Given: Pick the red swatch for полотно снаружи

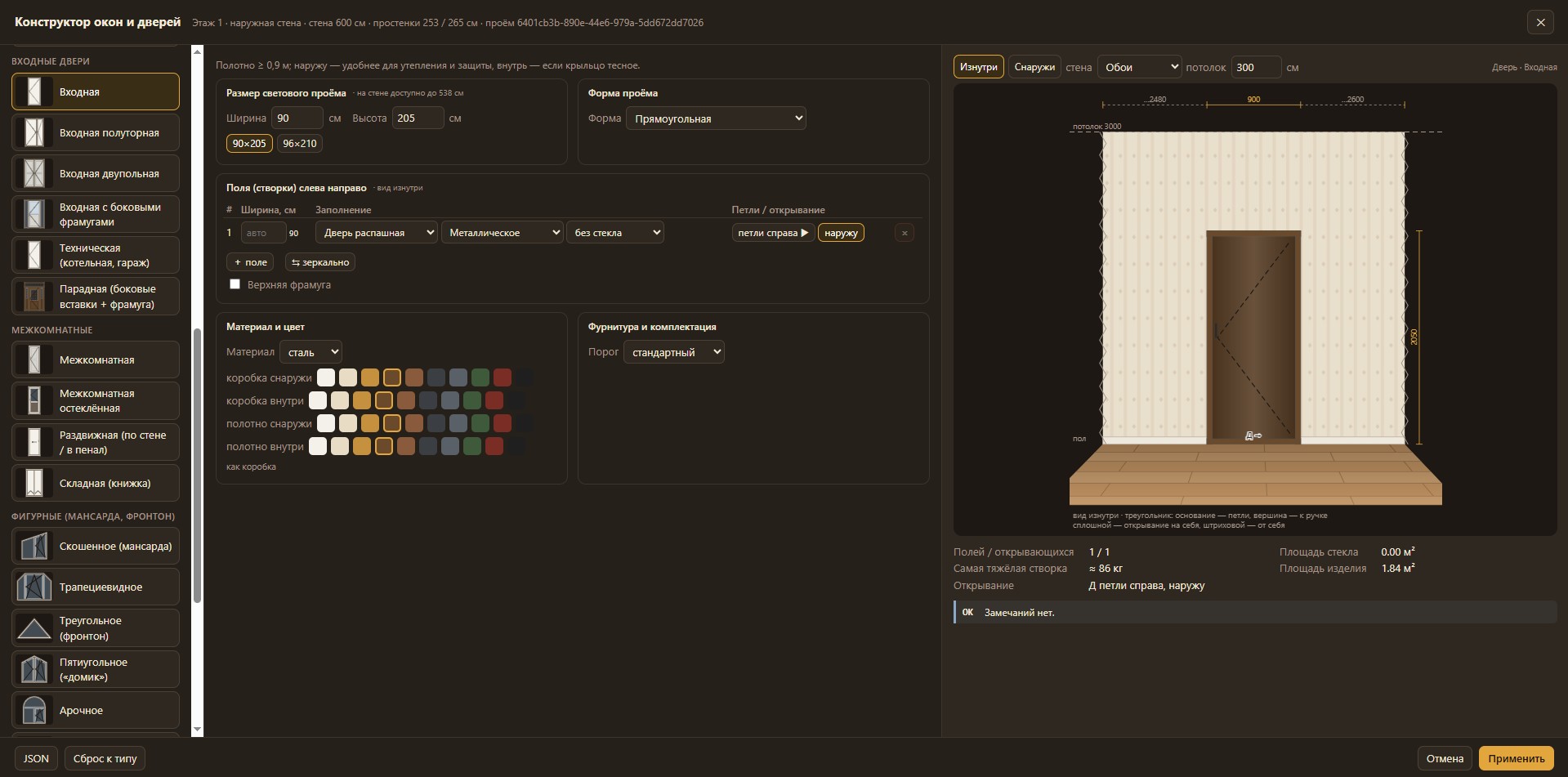Looking at the screenshot, I should [x=503, y=423].
